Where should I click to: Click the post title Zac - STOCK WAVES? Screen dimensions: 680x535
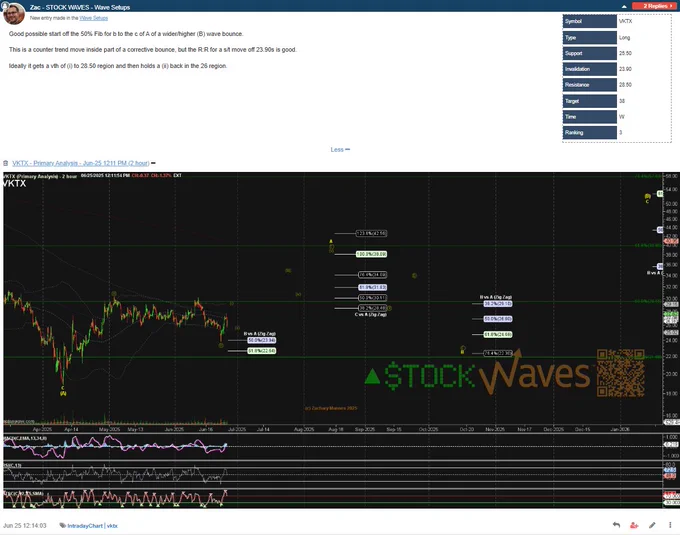(80, 7)
